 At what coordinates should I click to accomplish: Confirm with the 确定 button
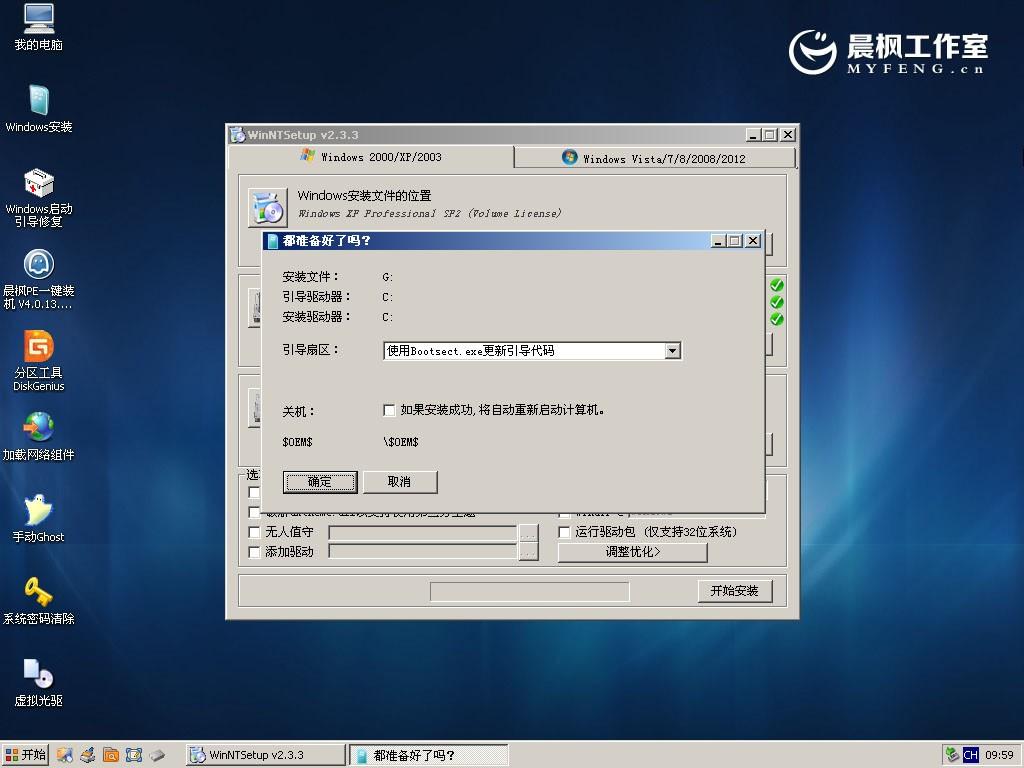click(320, 482)
